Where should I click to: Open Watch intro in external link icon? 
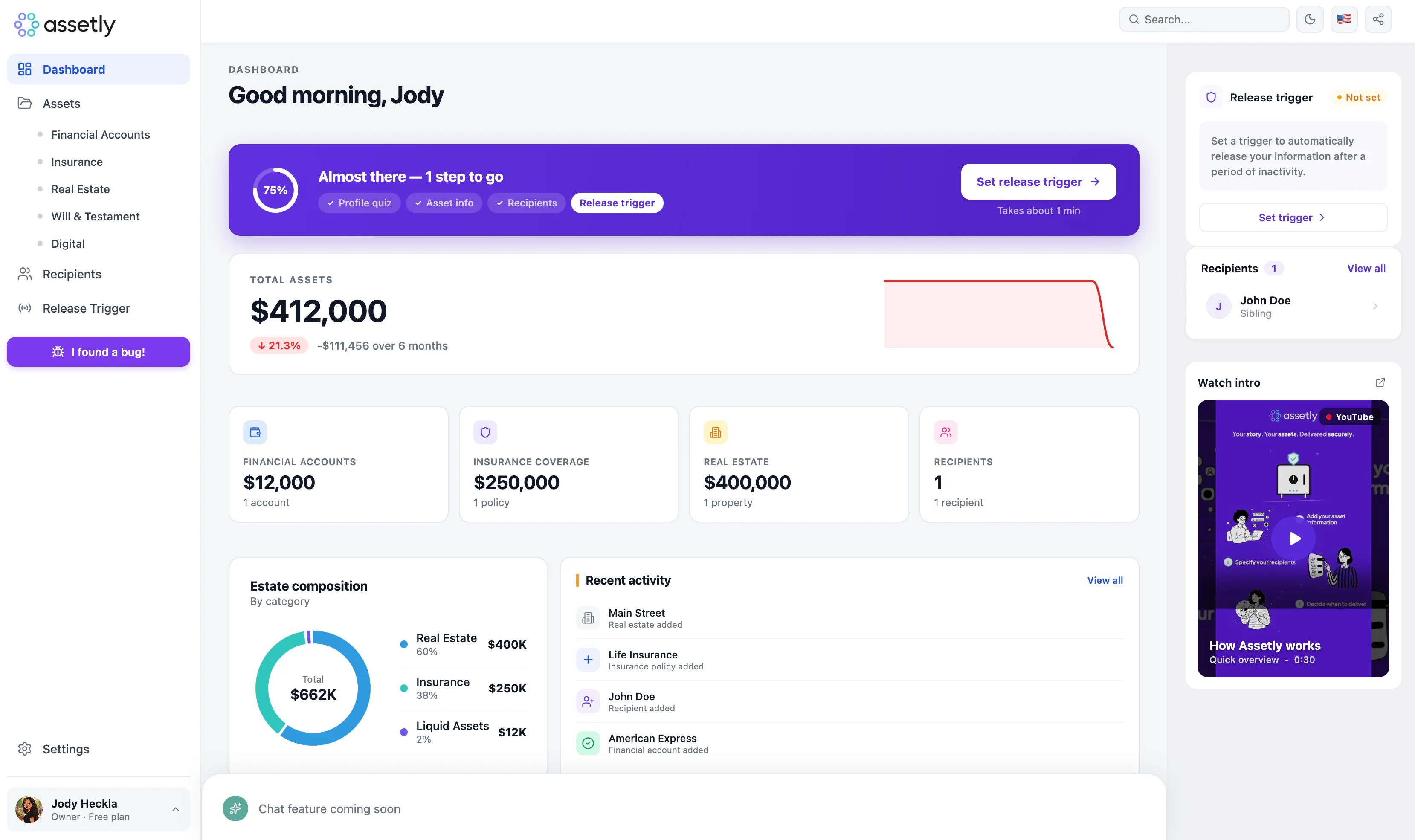tap(1380, 382)
